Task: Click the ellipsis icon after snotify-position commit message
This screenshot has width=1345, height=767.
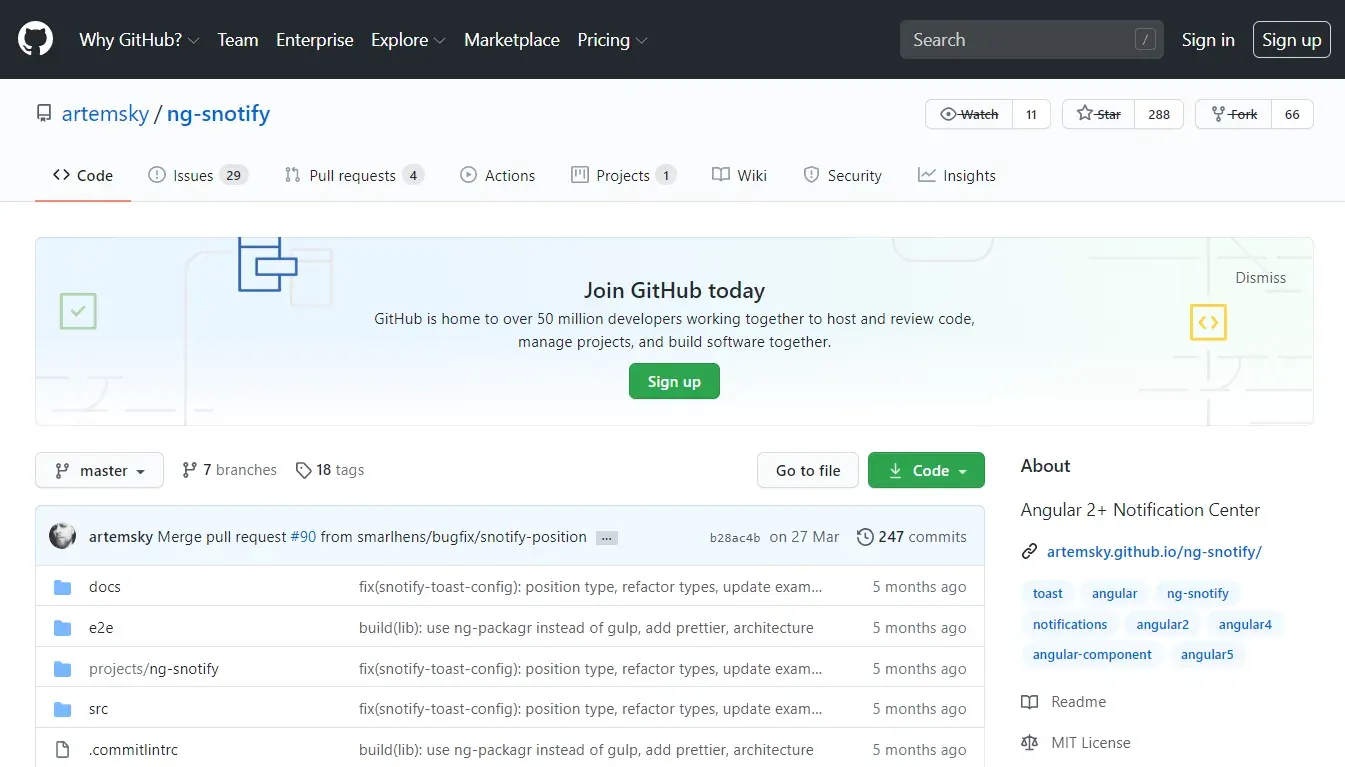Action: click(x=606, y=538)
